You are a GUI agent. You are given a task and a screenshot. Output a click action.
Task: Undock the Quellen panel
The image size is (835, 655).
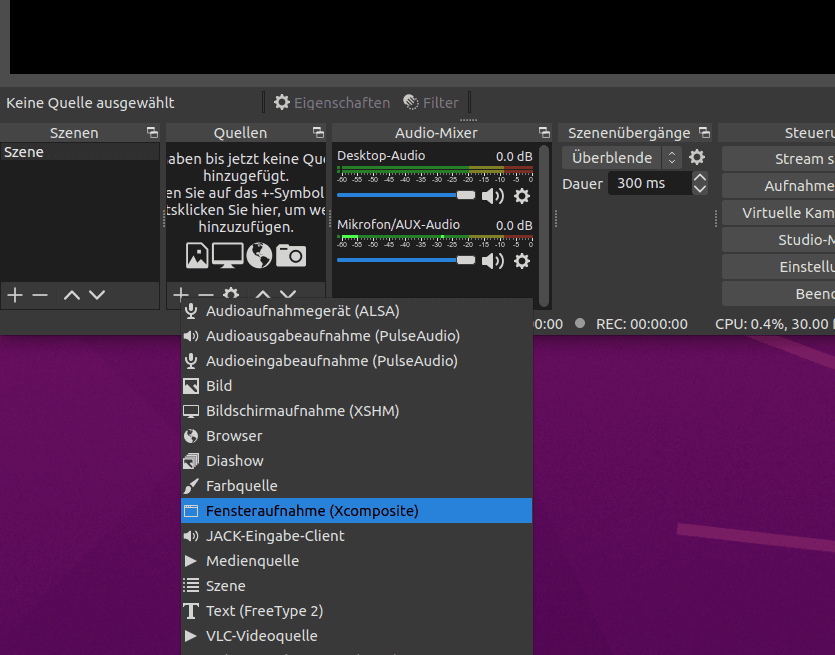click(x=318, y=133)
